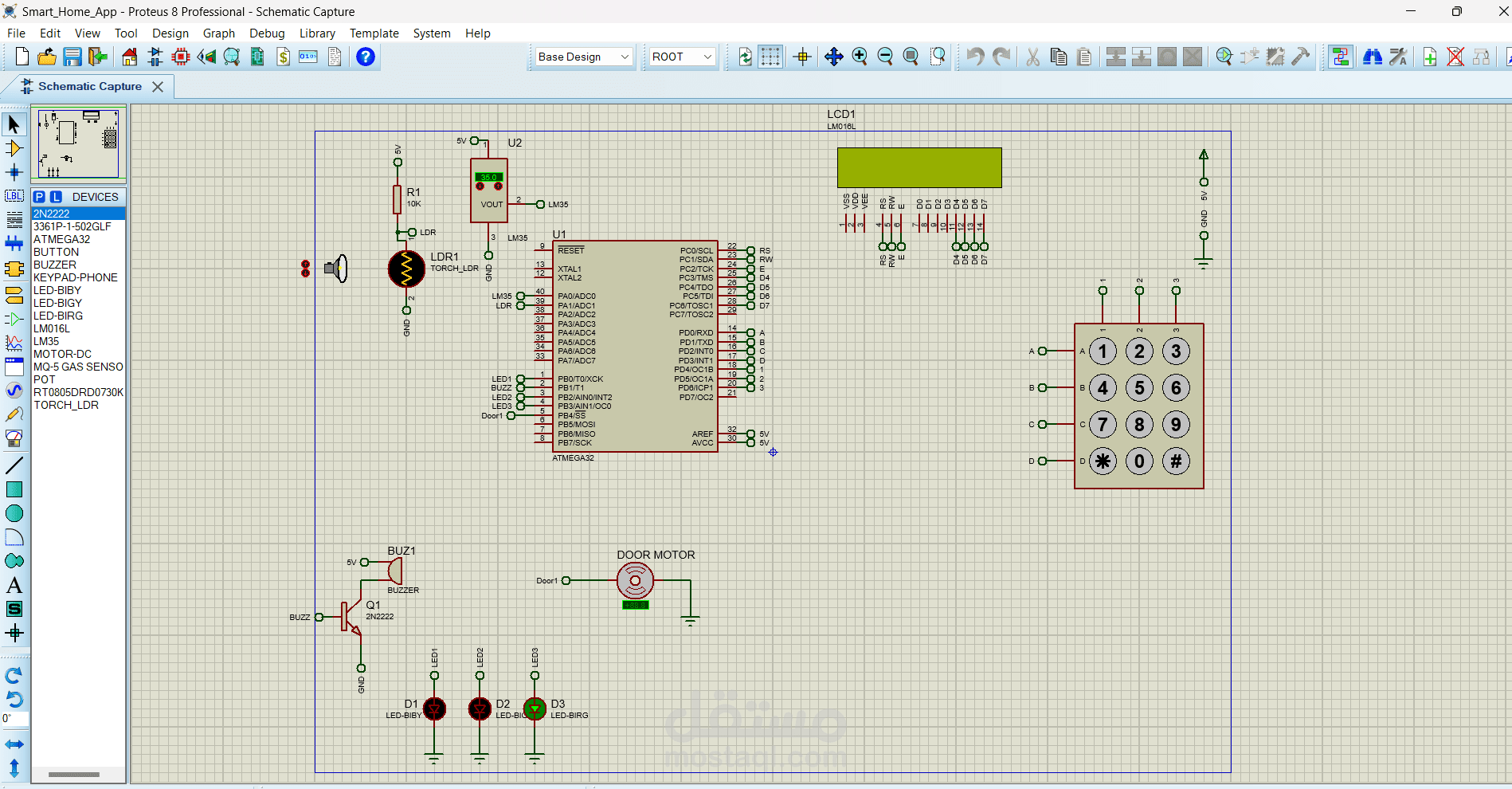Click the New Sheet icon
The image size is (1512, 789).
click(1430, 57)
